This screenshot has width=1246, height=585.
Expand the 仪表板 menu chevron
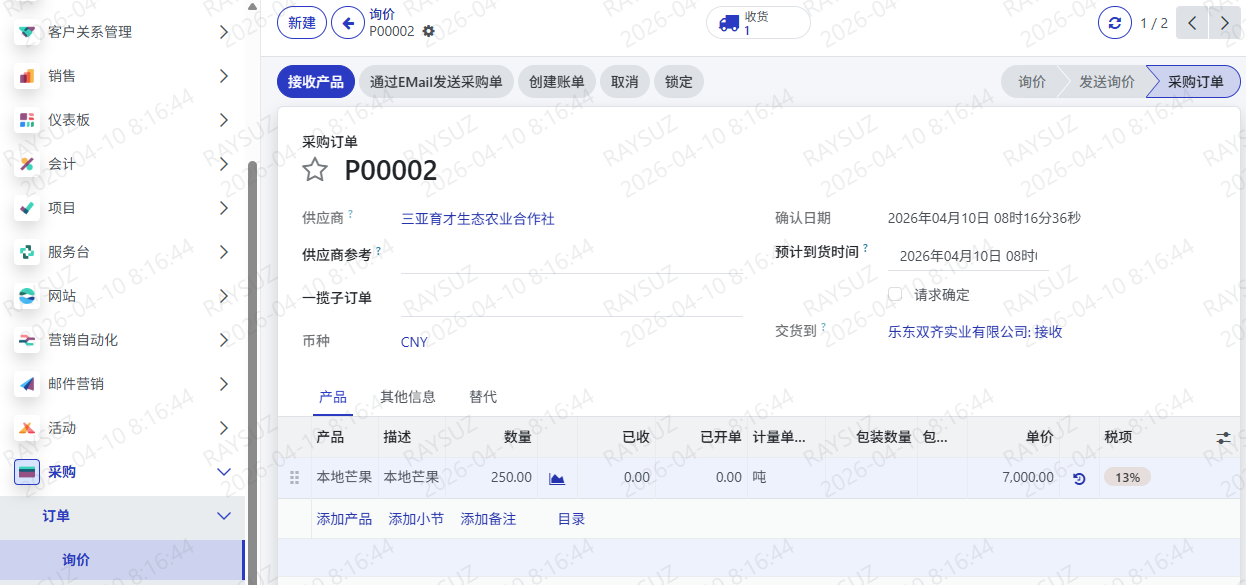pos(223,120)
